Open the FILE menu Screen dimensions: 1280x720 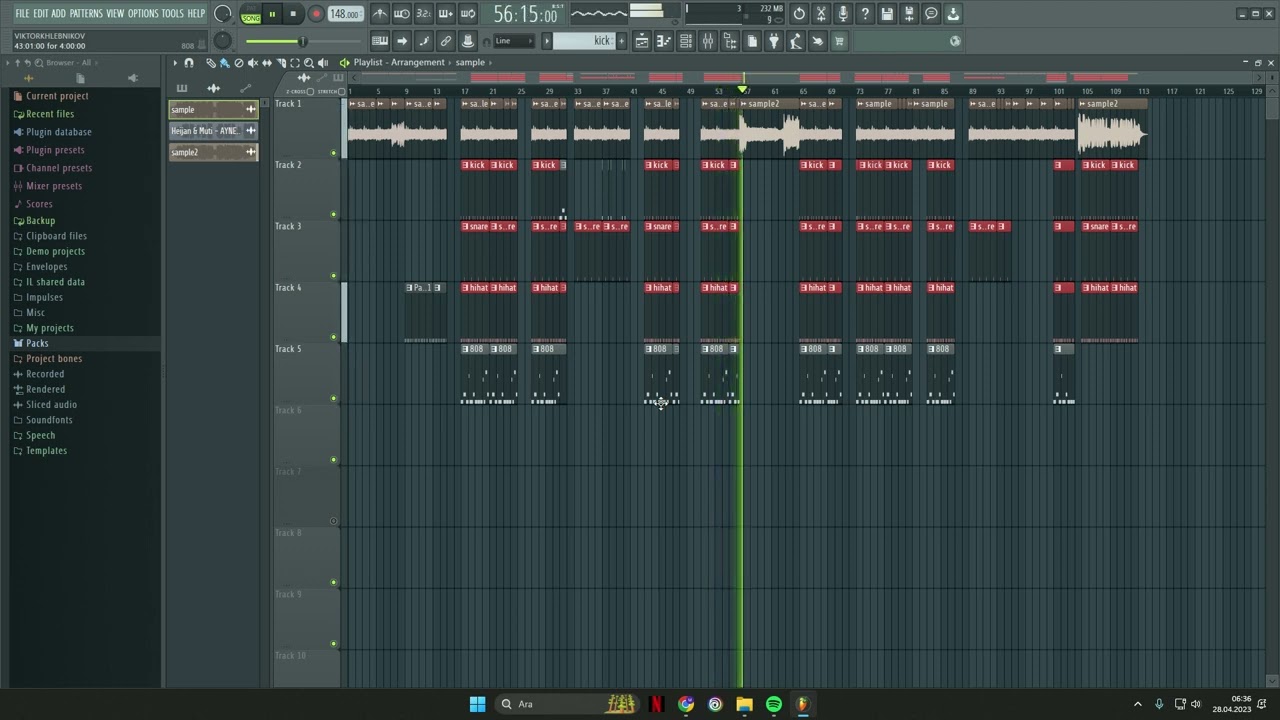[22, 14]
